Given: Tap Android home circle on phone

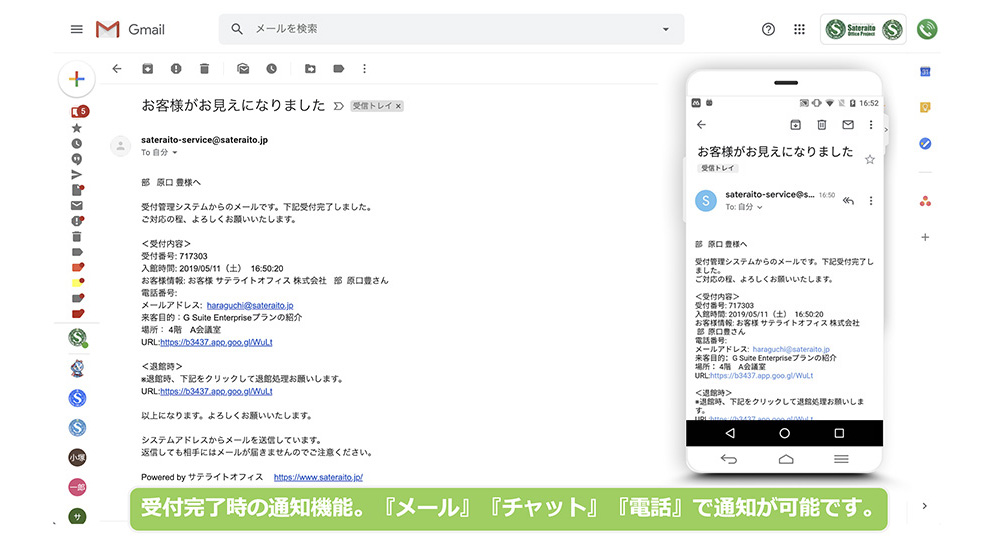Looking at the screenshot, I should point(784,433).
